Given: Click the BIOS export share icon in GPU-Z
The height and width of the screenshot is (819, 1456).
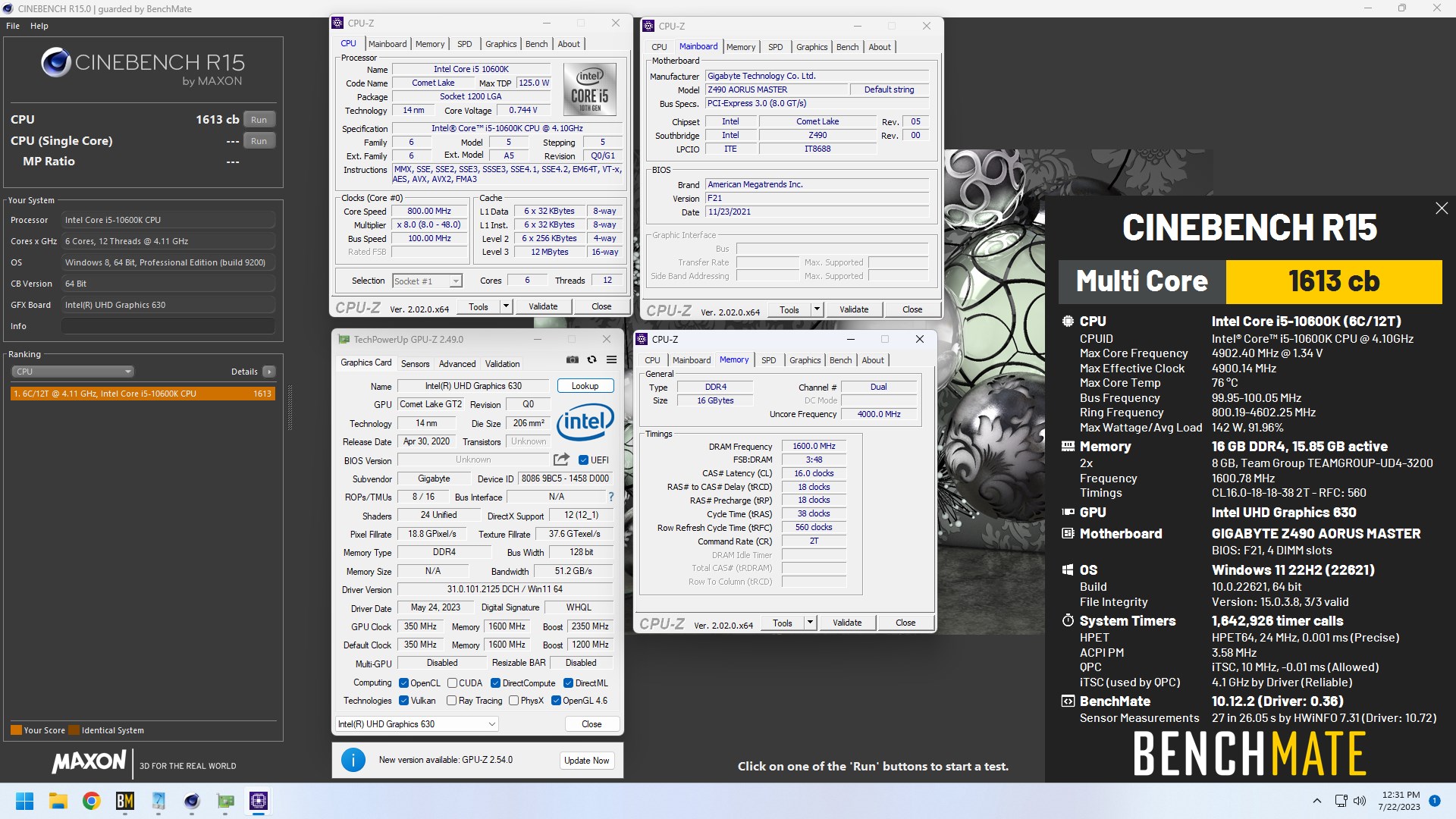Looking at the screenshot, I should [x=561, y=460].
